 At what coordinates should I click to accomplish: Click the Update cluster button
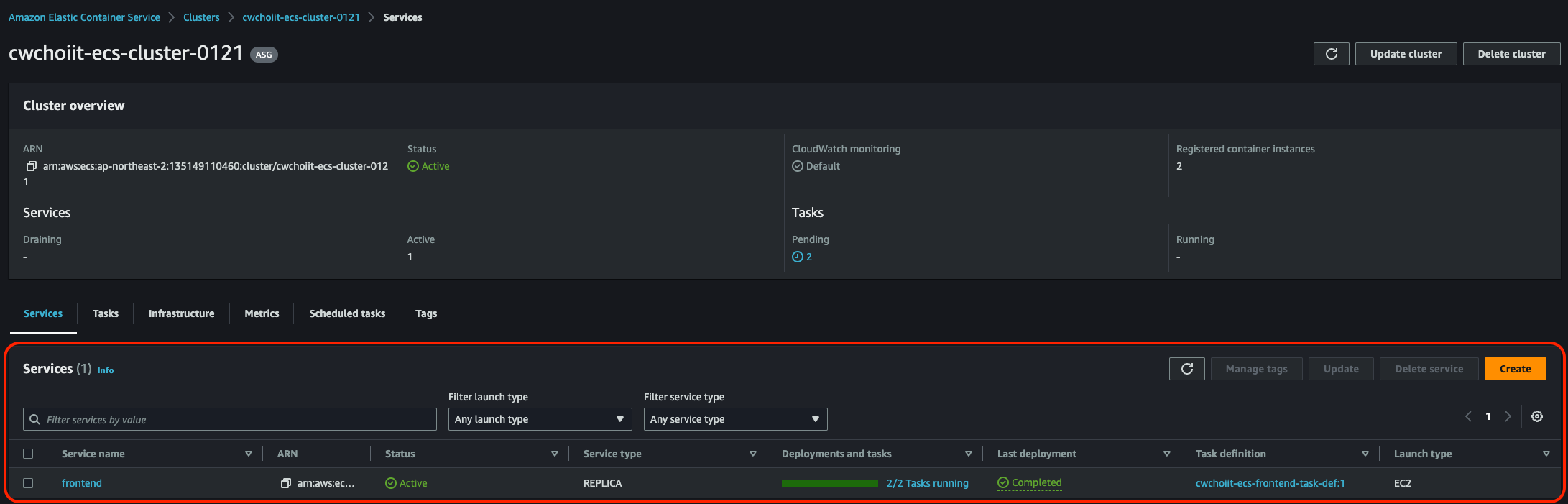pos(1406,54)
